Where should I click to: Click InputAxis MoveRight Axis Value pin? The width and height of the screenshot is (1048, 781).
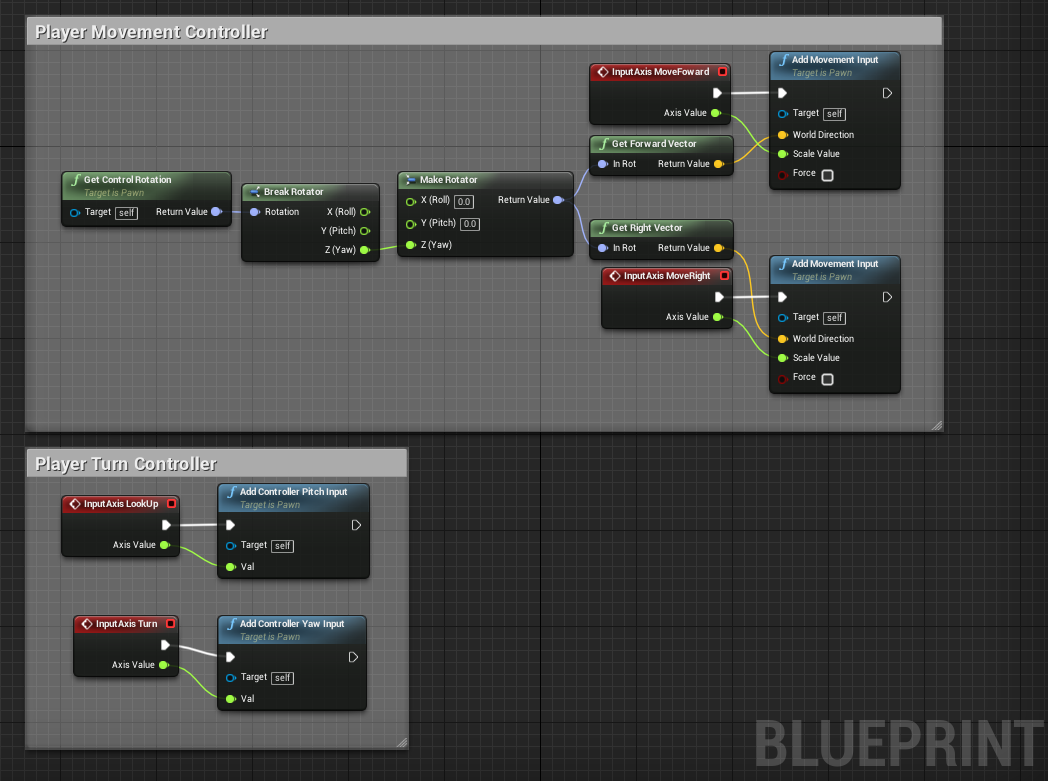(718, 317)
